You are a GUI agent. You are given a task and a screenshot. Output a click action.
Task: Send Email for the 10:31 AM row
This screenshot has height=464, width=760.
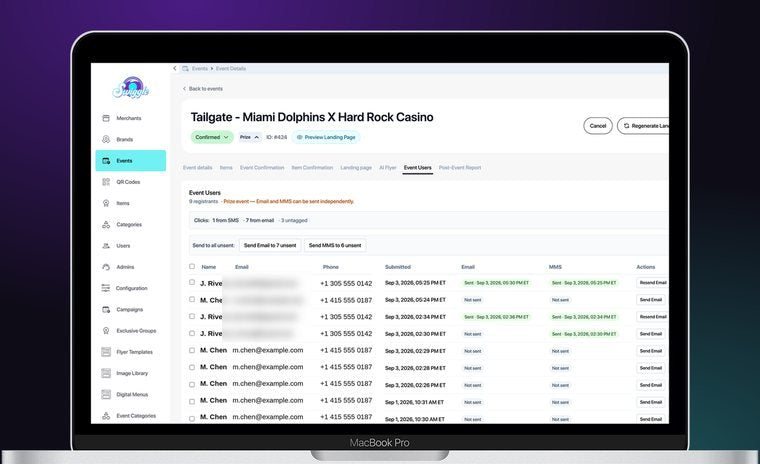point(650,402)
